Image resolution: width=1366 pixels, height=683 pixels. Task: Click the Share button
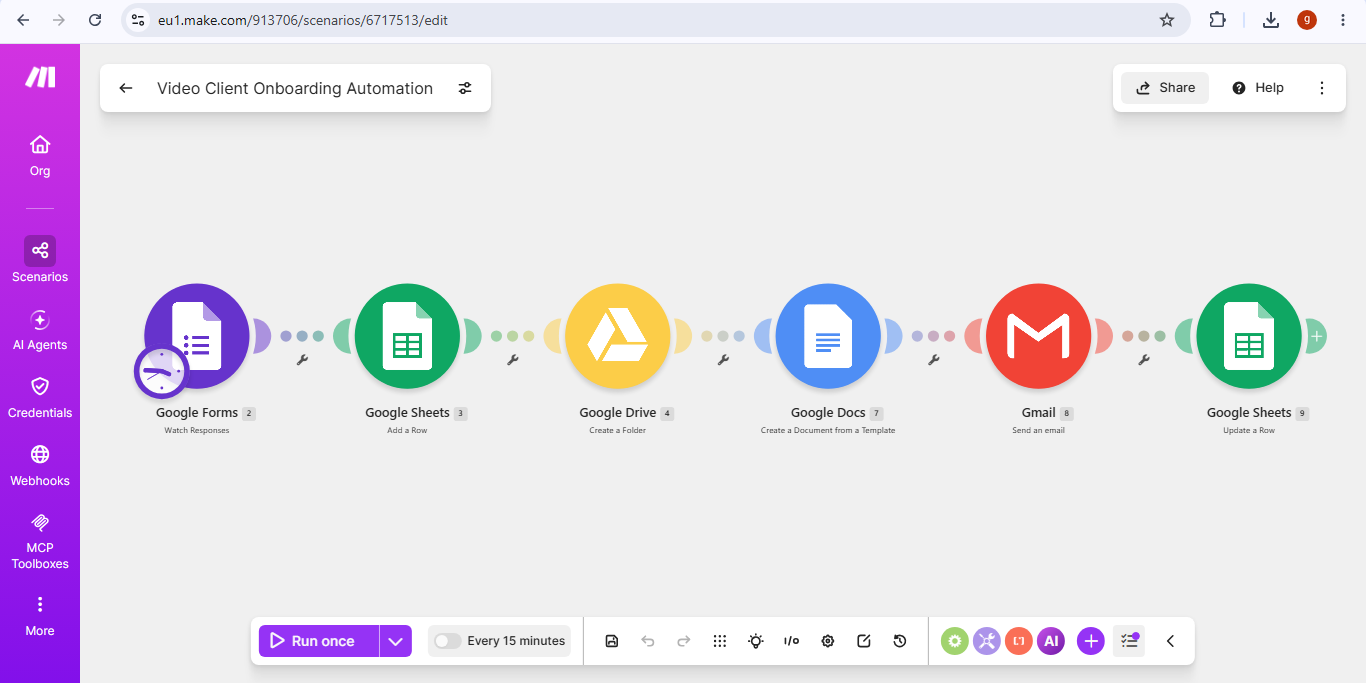tap(1165, 88)
